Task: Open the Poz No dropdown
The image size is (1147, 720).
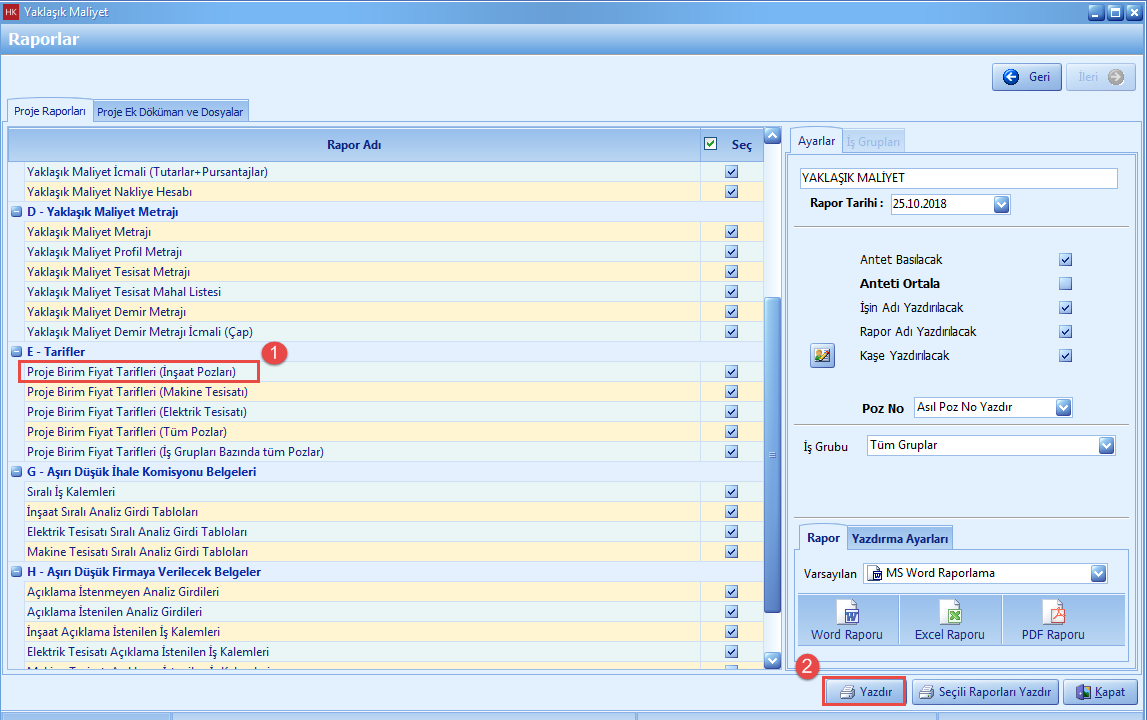Action: (1063, 407)
